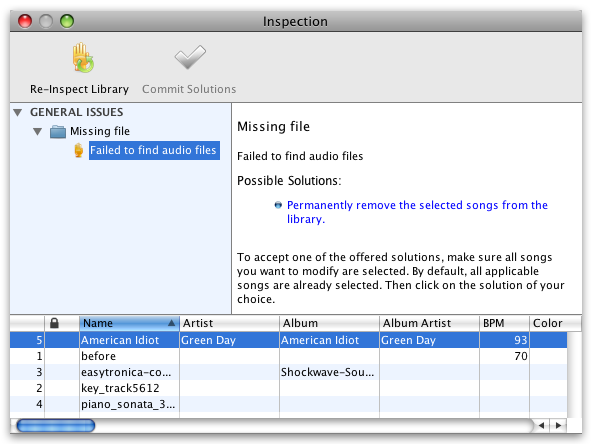The height and width of the screenshot is (444, 592).
Task: Click row number 3 cell
Action: point(27,372)
